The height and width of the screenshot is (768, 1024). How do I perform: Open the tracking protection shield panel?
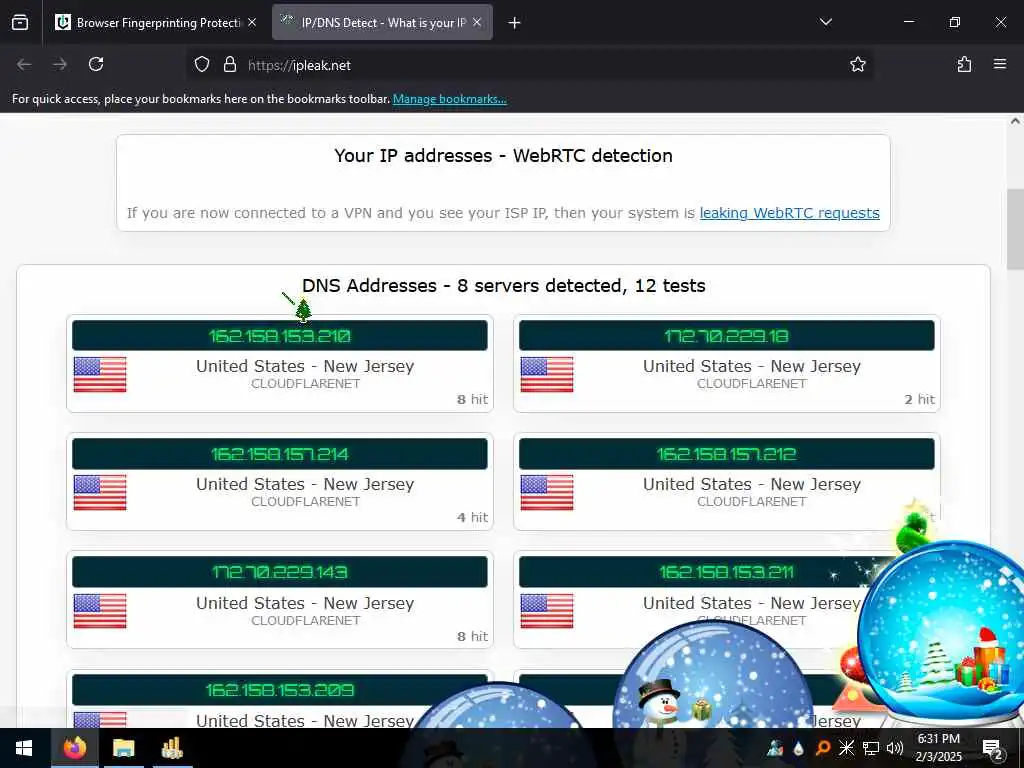[x=202, y=65]
